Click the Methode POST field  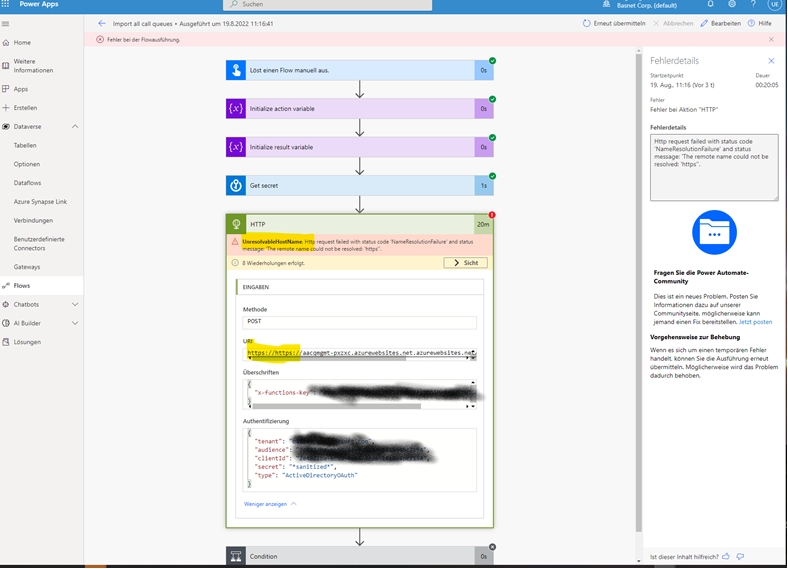tap(359, 322)
